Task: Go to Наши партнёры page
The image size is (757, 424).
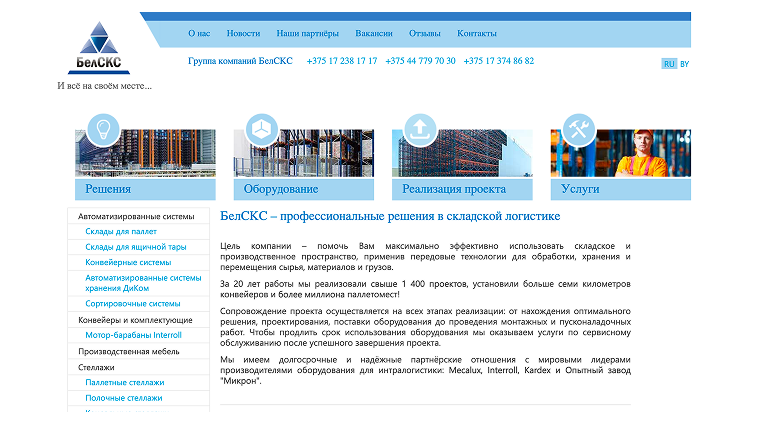Action: coord(308,33)
